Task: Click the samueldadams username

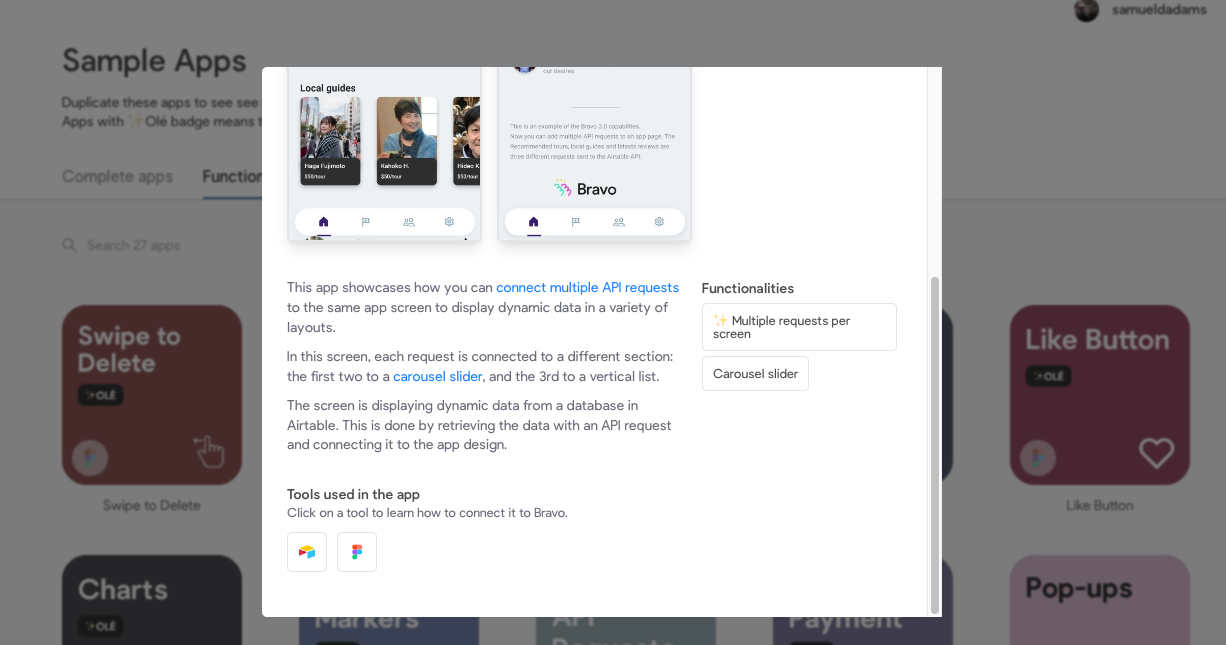Action: click(x=1159, y=10)
